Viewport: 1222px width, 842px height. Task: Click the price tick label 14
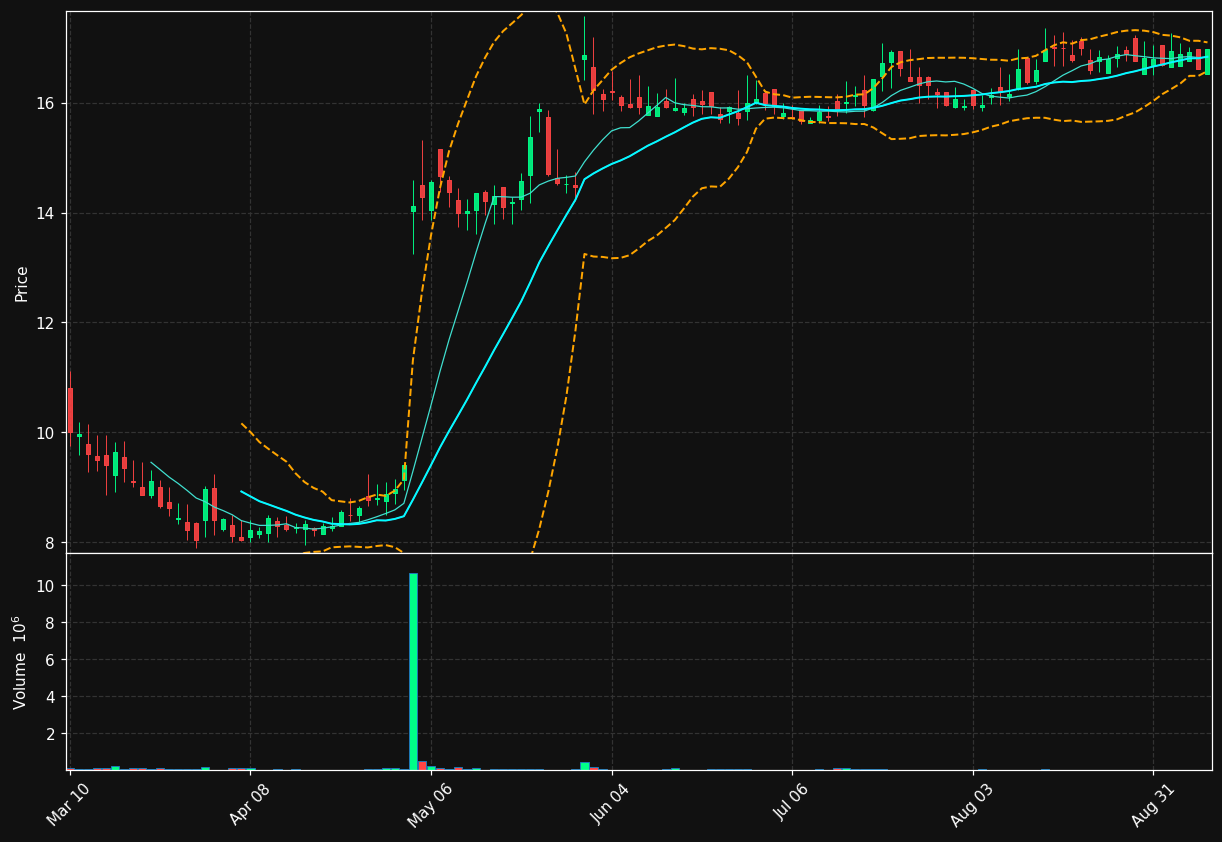[x=48, y=213]
